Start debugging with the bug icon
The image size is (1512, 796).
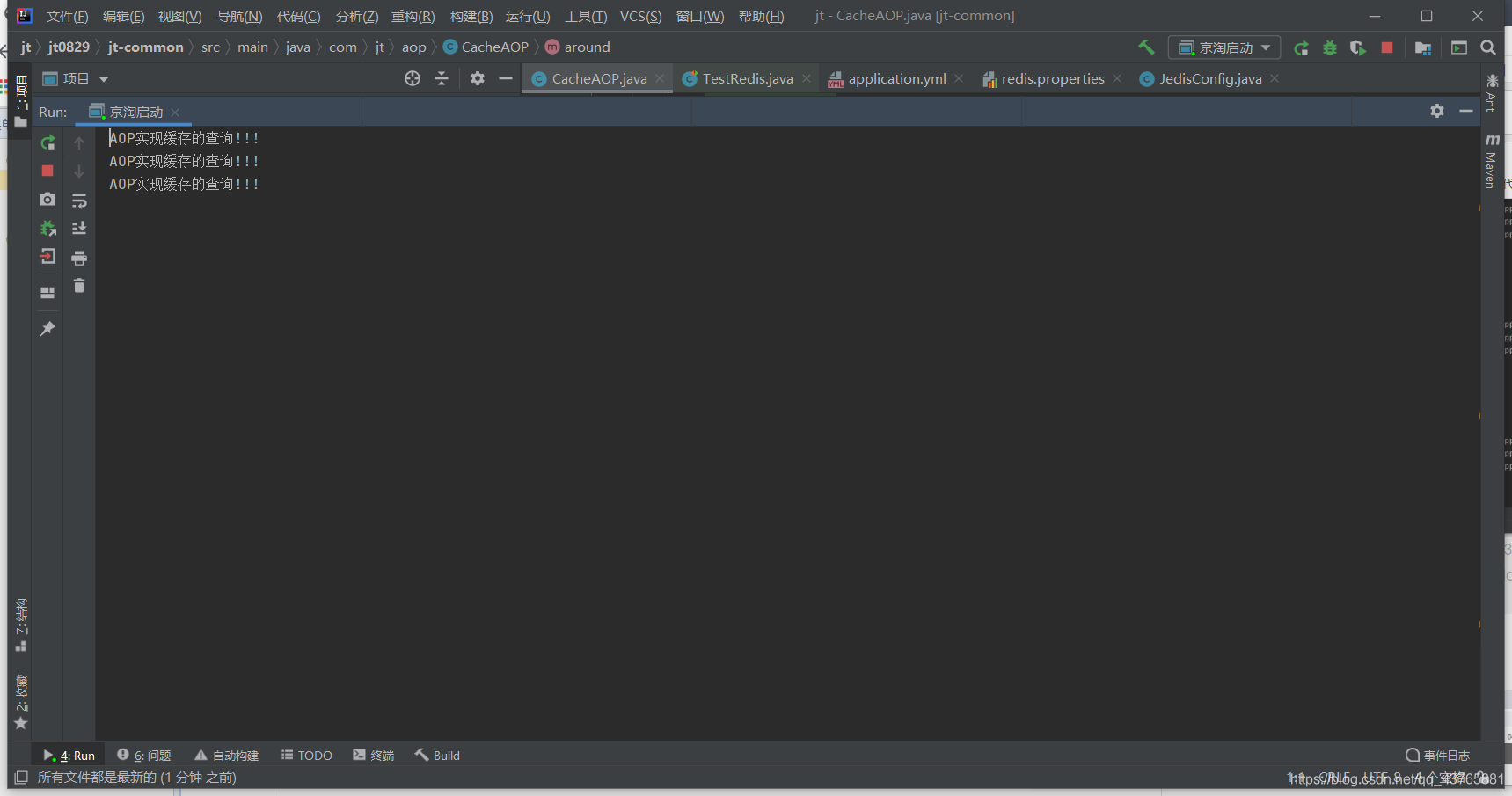click(x=1330, y=47)
